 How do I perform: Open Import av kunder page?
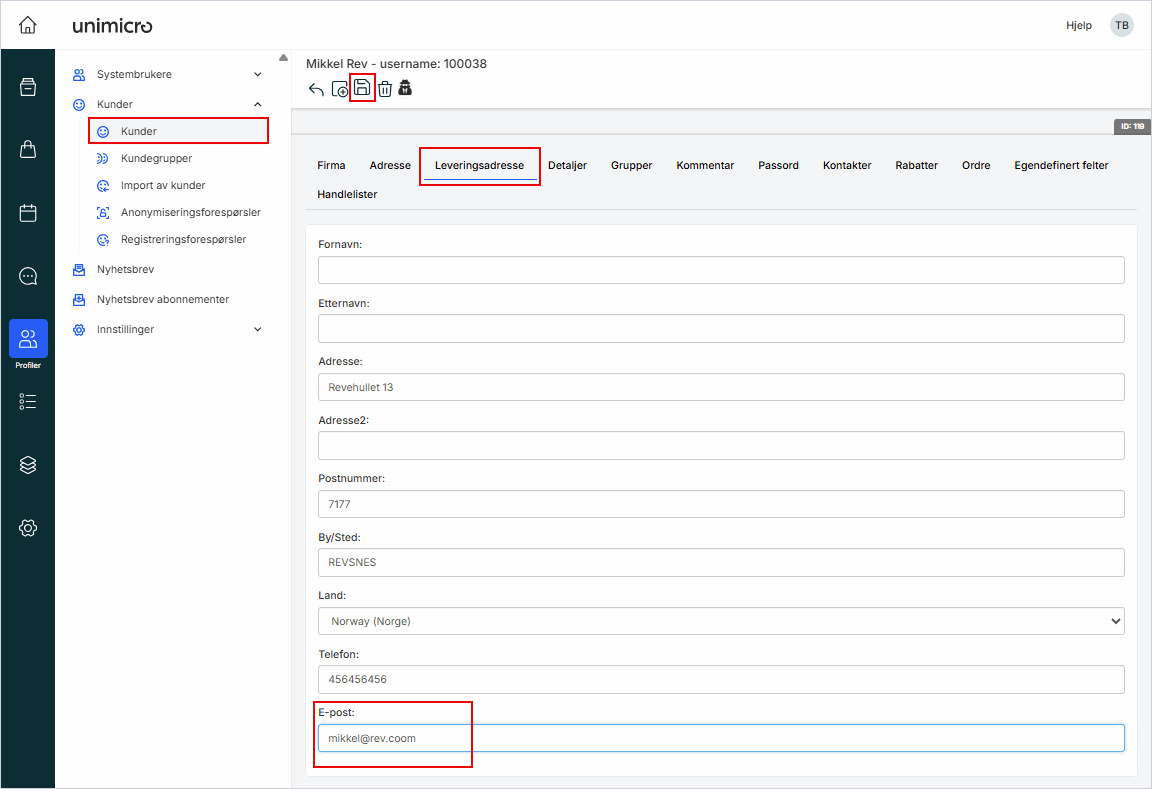click(x=163, y=186)
